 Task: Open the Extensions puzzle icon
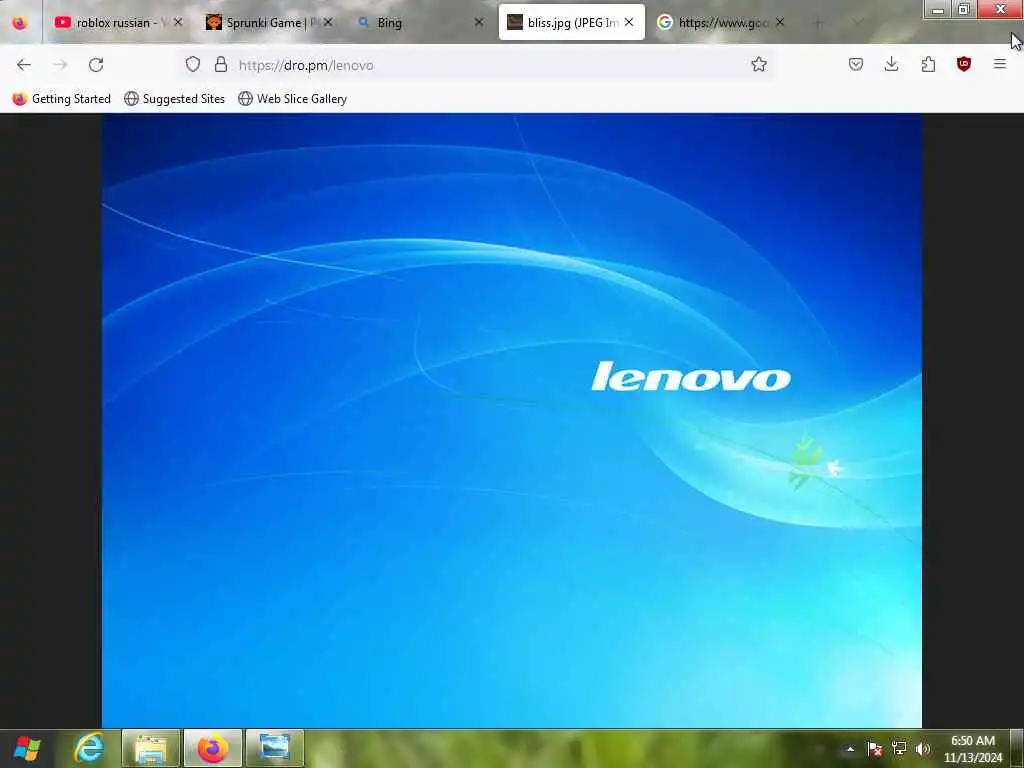click(928, 64)
